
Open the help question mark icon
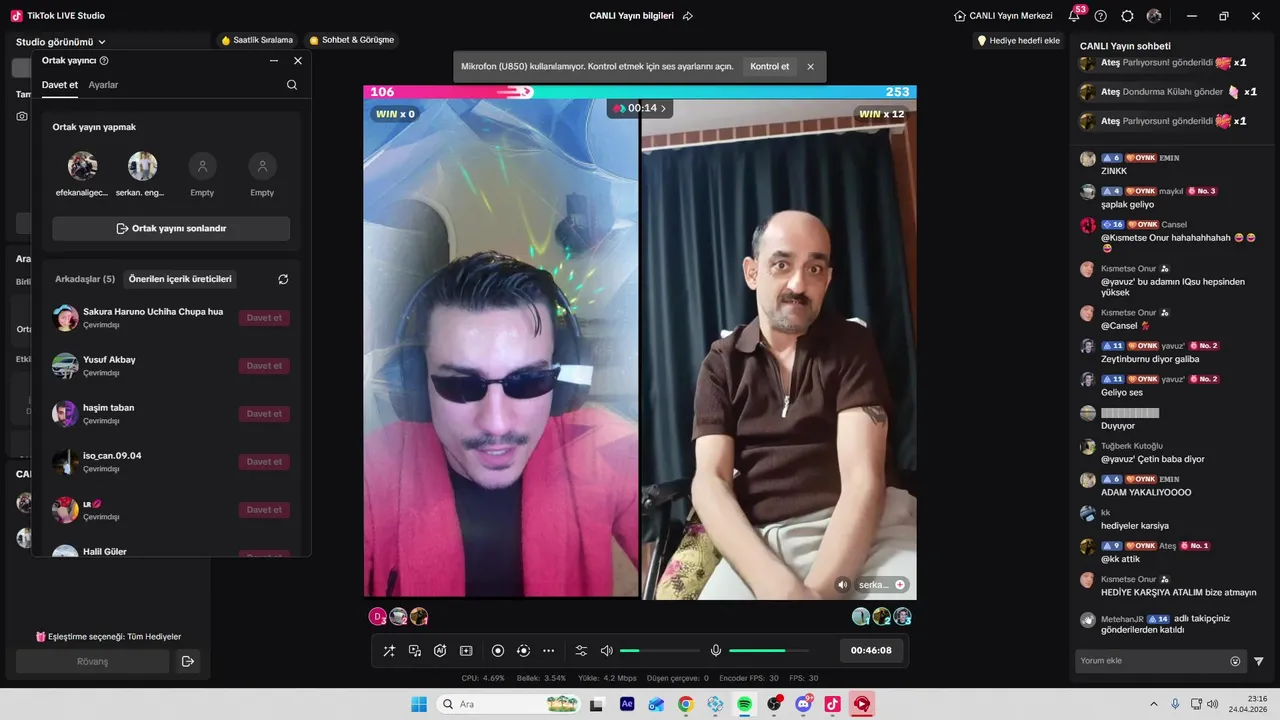[1101, 16]
